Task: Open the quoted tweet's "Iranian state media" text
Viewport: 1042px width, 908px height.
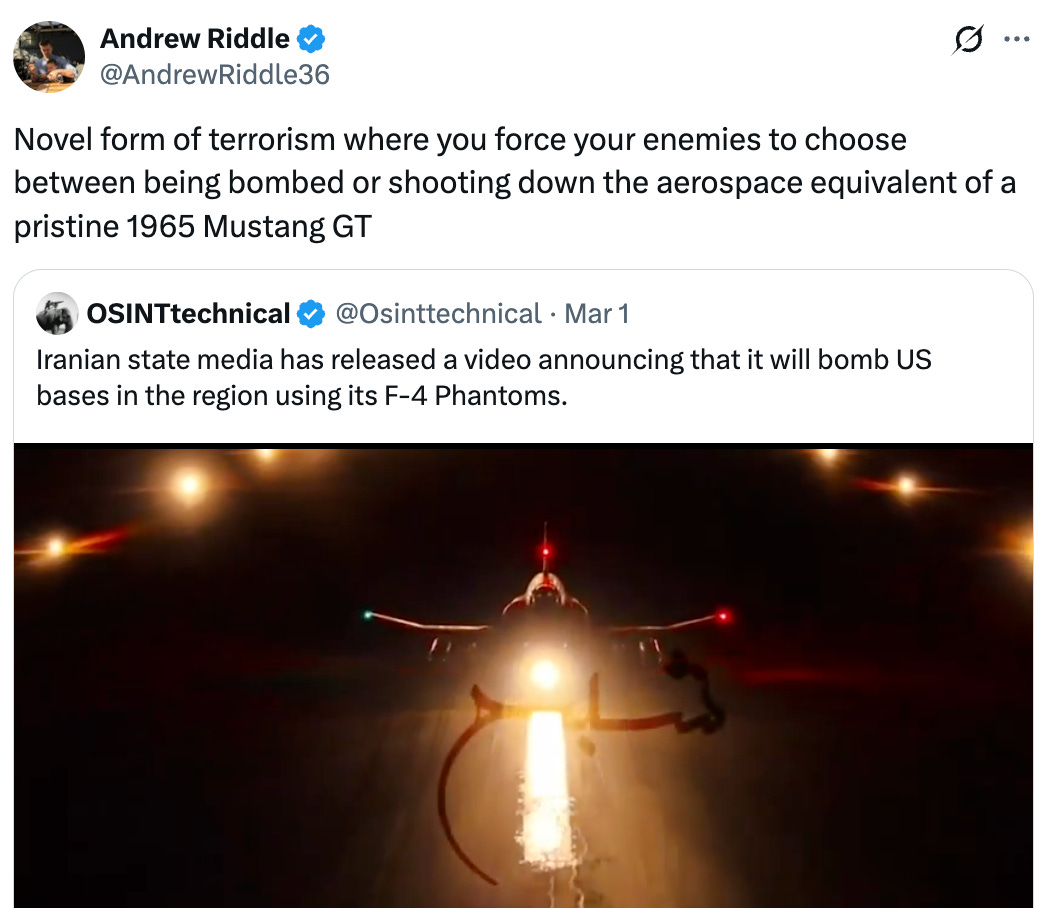Action: coord(484,360)
